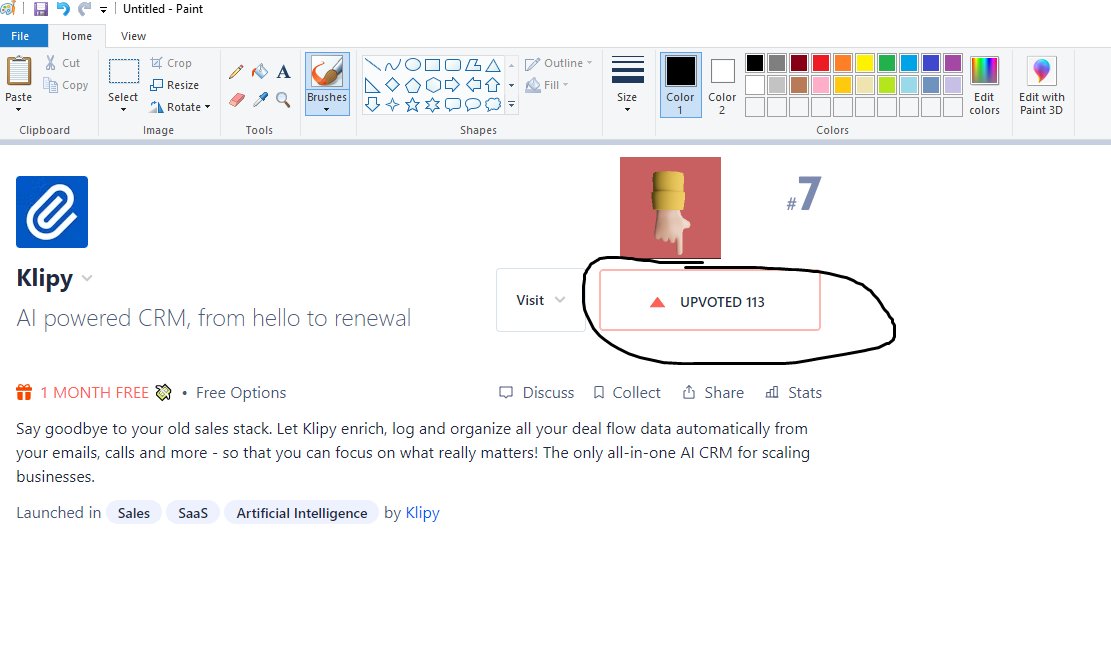Expand the Shapes gallery more arrow
This screenshot has height=646, width=1111.
tap(512, 105)
